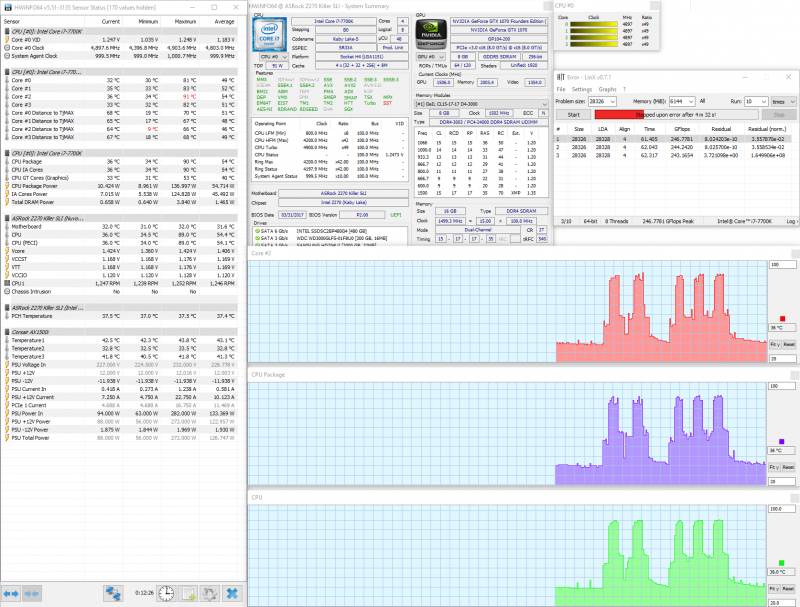
Task: Click the green color swatch on CPU graph
Action: [x=781, y=563]
